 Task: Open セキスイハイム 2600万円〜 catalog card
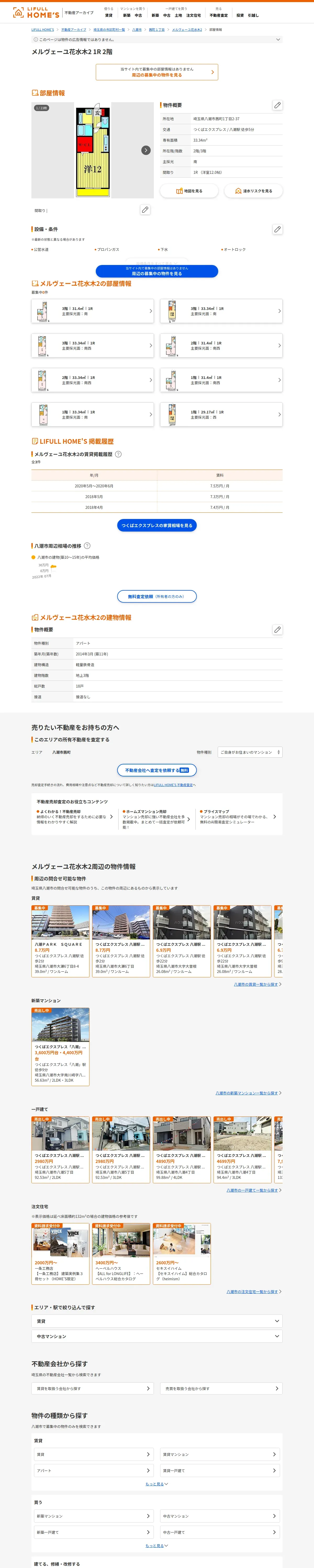pyautogui.click(x=182, y=1254)
